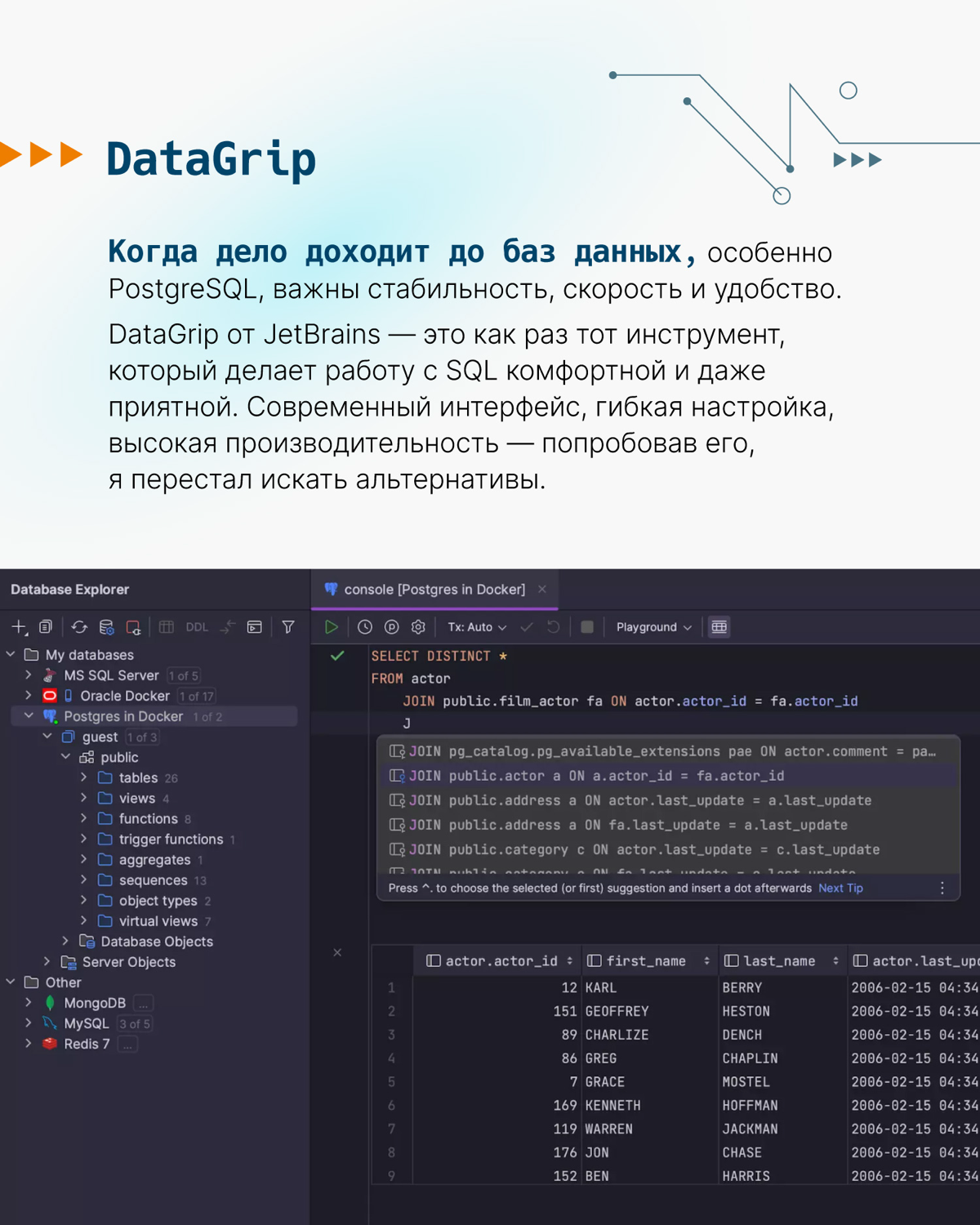Disconnect from the current database
Screen dimensions: 980x1225
[133, 626]
